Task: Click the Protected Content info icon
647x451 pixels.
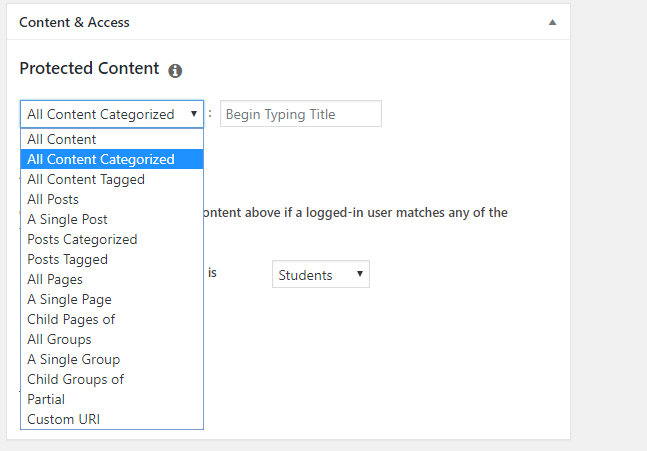Action: pyautogui.click(x=175, y=71)
